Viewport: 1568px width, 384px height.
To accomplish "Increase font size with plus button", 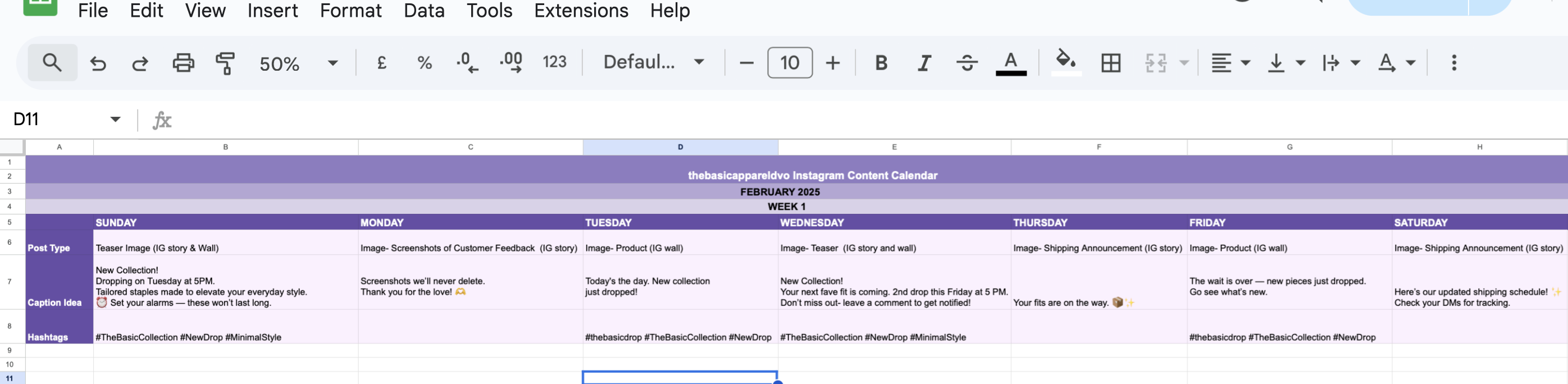I will tap(833, 63).
